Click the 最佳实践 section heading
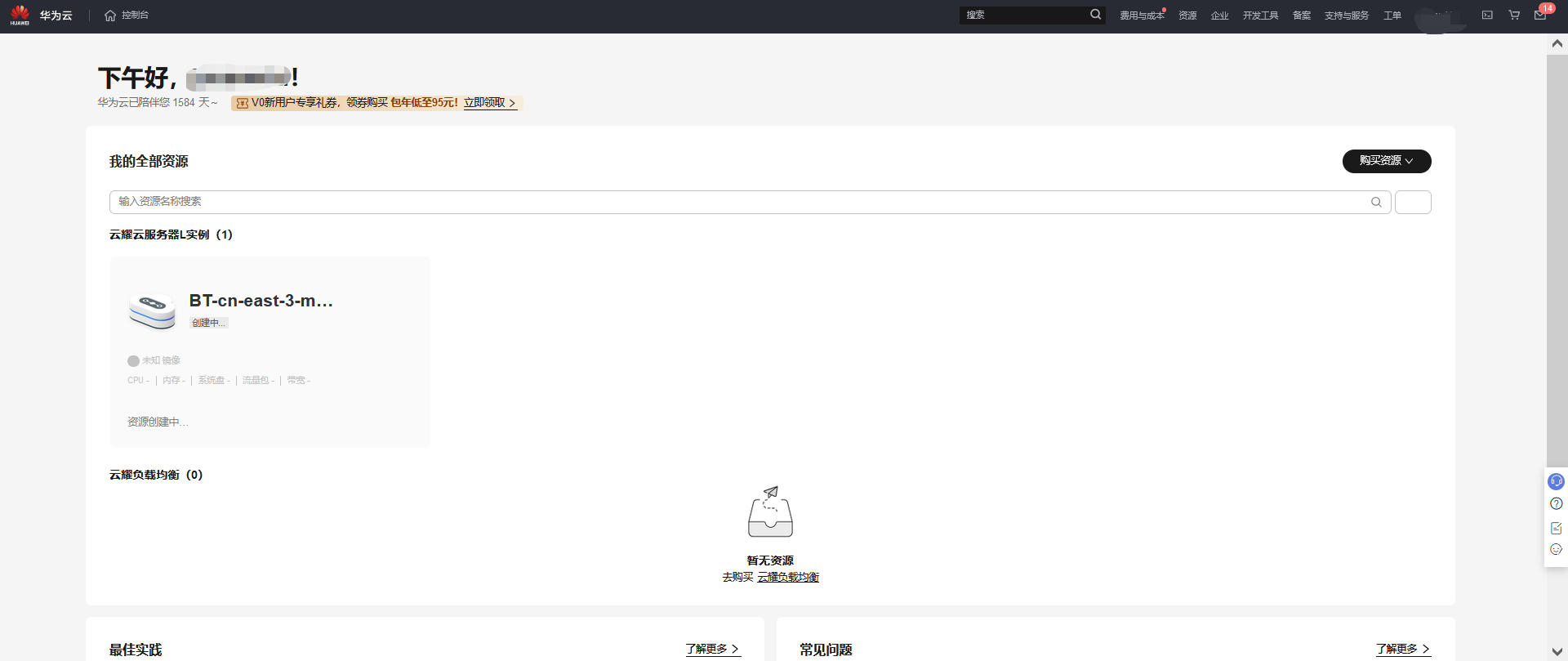Screen dimensions: 1568x661 click(x=136, y=650)
